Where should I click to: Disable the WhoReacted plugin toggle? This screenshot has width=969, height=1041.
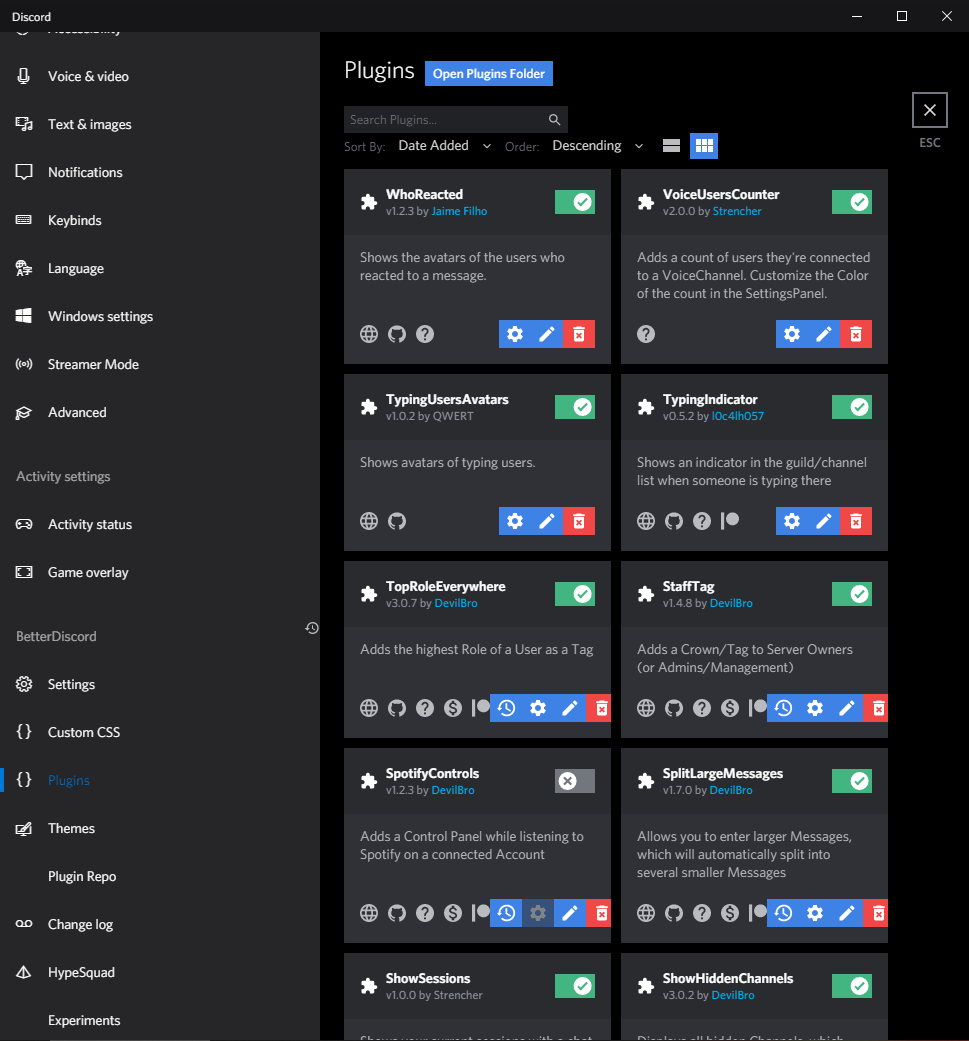coord(575,202)
